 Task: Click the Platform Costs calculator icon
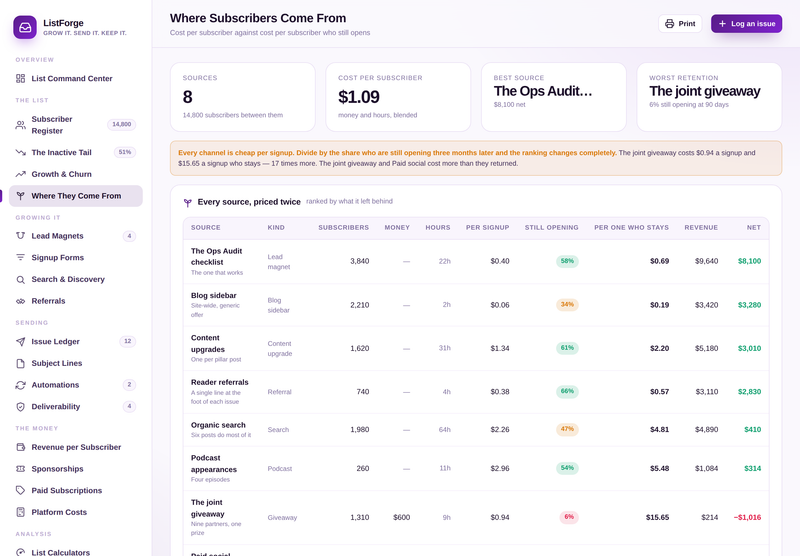[20, 512]
